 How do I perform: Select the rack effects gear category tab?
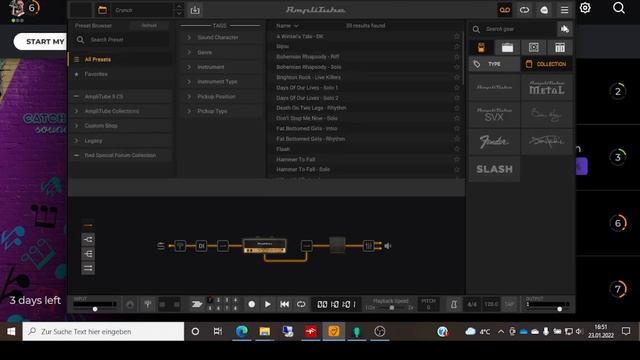click(x=560, y=47)
